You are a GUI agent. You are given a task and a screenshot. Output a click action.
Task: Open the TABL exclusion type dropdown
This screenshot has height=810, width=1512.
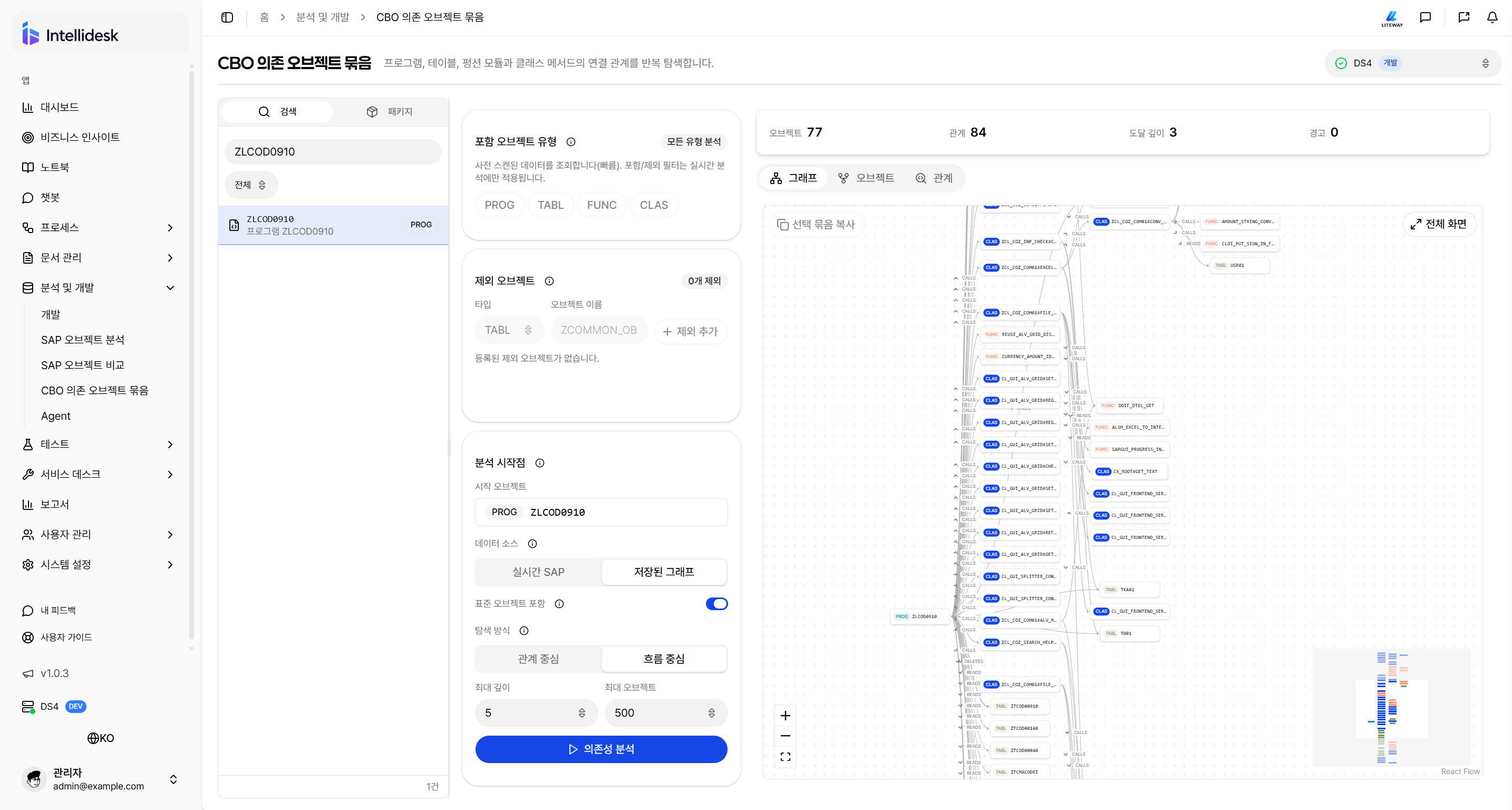509,330
